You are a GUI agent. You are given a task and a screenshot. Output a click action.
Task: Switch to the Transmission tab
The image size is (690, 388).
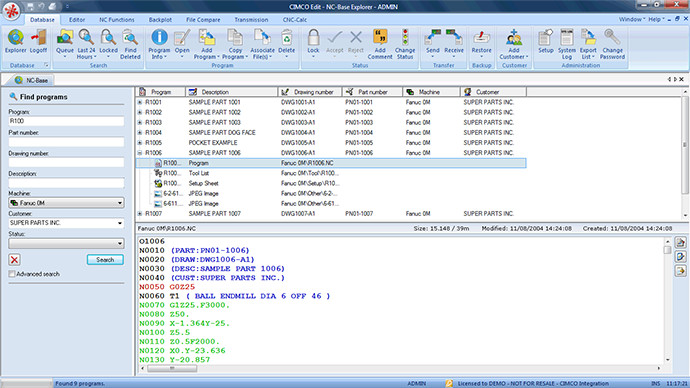251,20
